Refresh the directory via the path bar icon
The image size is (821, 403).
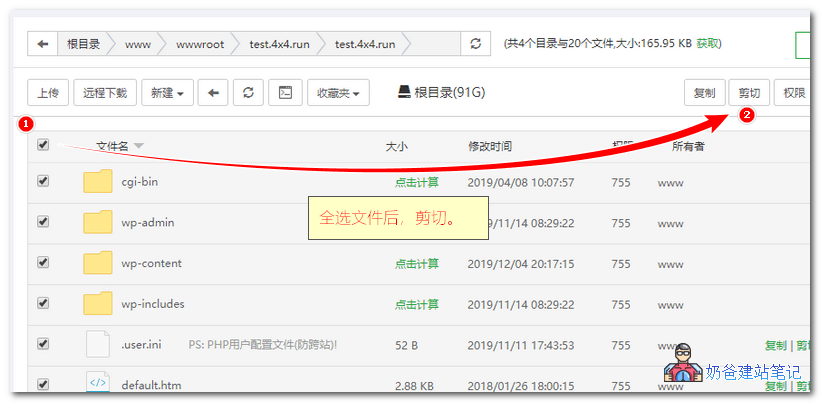pos(475,44)
